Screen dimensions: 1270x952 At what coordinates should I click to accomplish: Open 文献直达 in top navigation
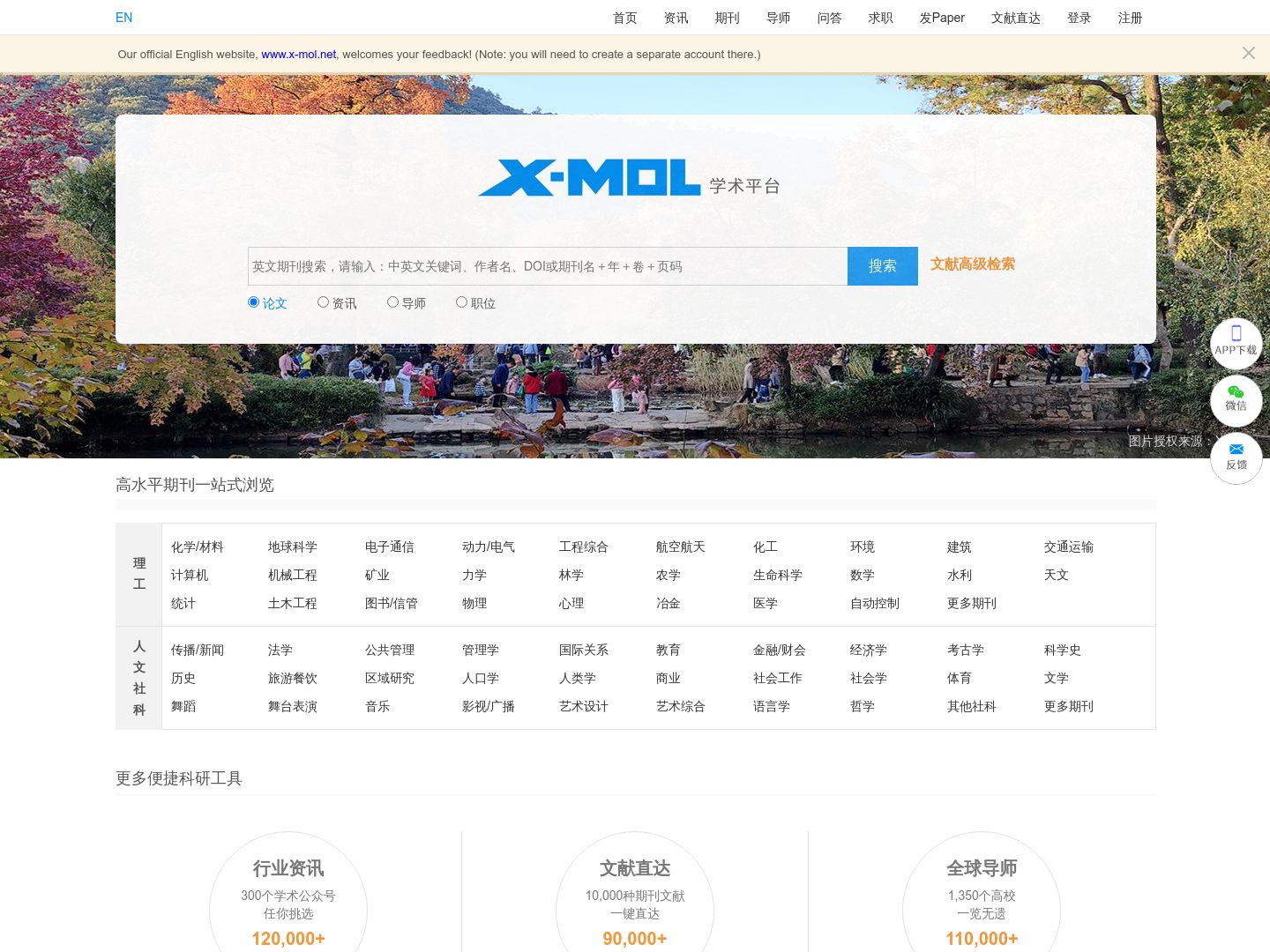click(x=1016, y=18)
